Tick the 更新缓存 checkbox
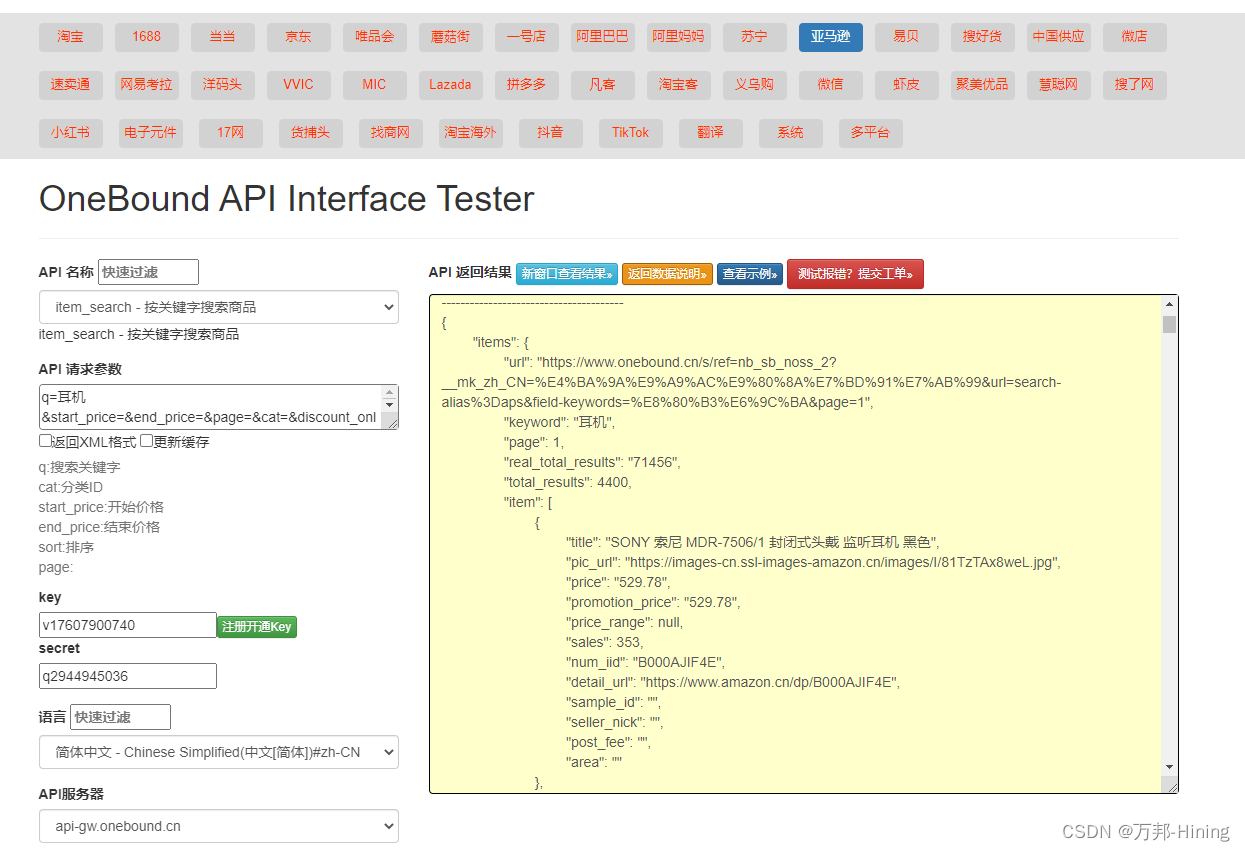Screen dimensions: 1245x851 point(146,441)
